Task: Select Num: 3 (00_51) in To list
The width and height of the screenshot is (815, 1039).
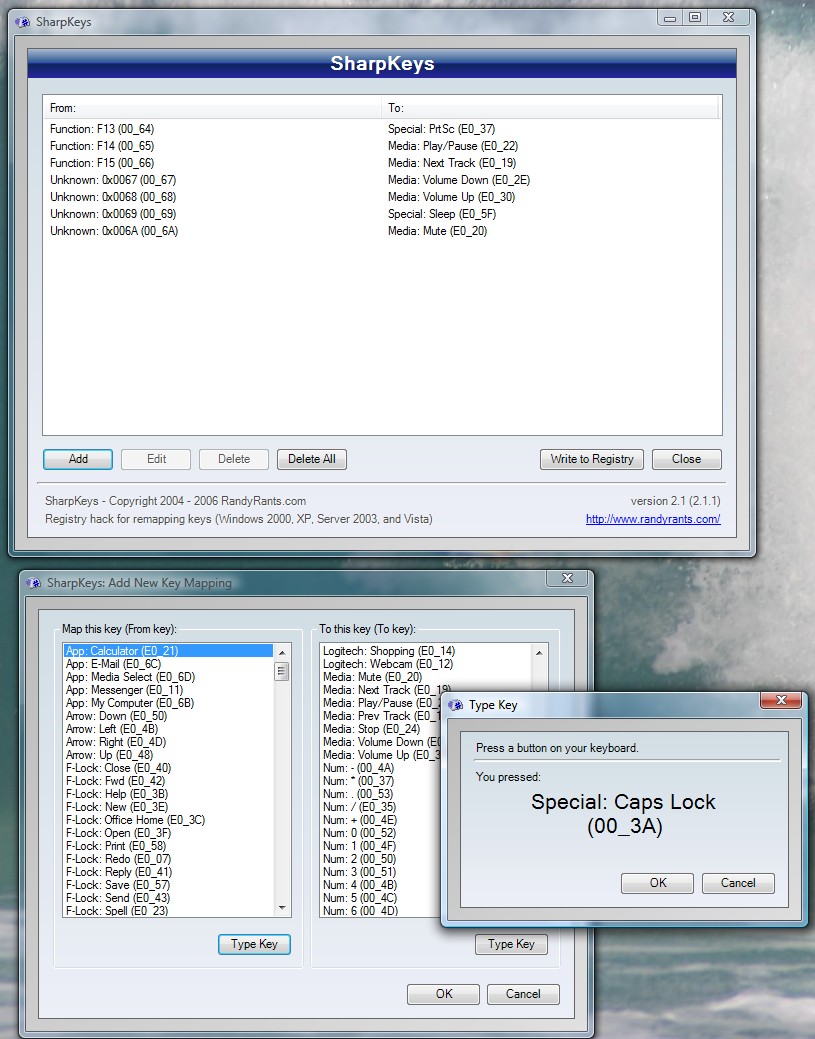Action: pyautogui.click(x=381, y=872)
